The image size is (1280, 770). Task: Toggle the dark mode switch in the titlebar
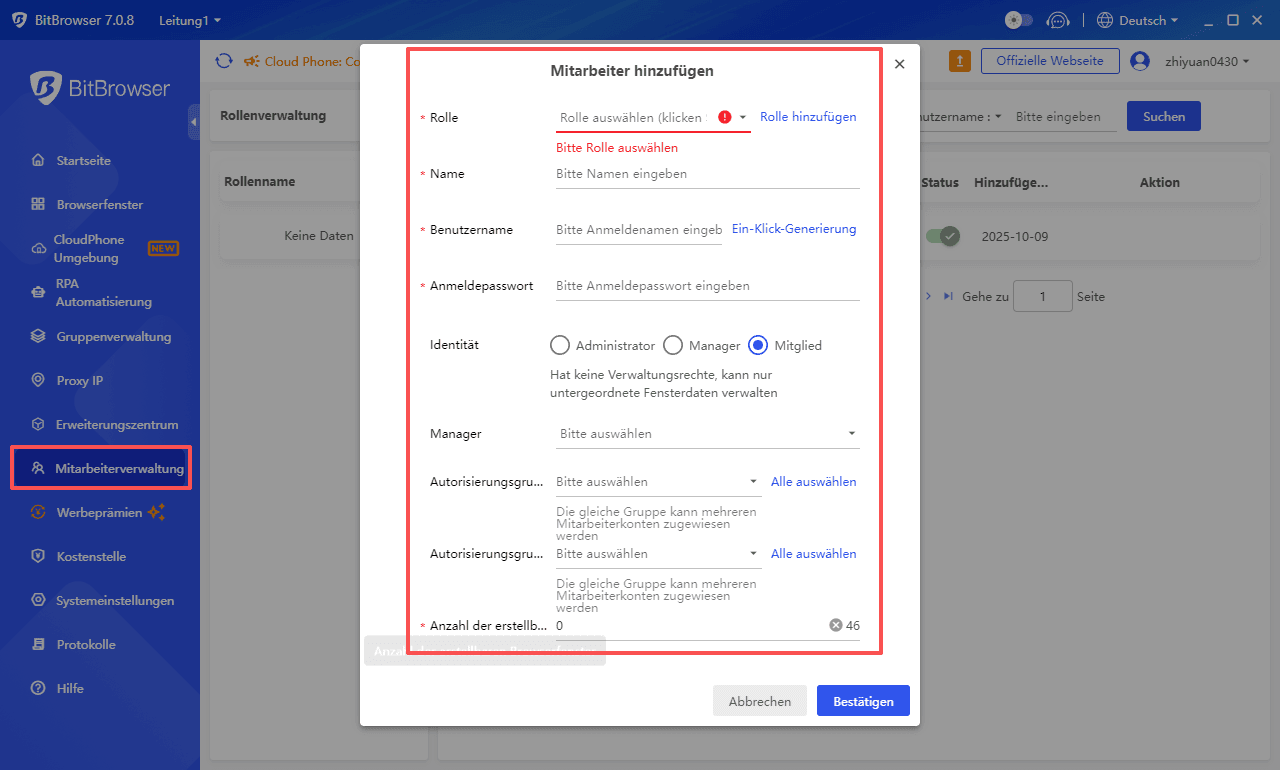[1018, 19]
